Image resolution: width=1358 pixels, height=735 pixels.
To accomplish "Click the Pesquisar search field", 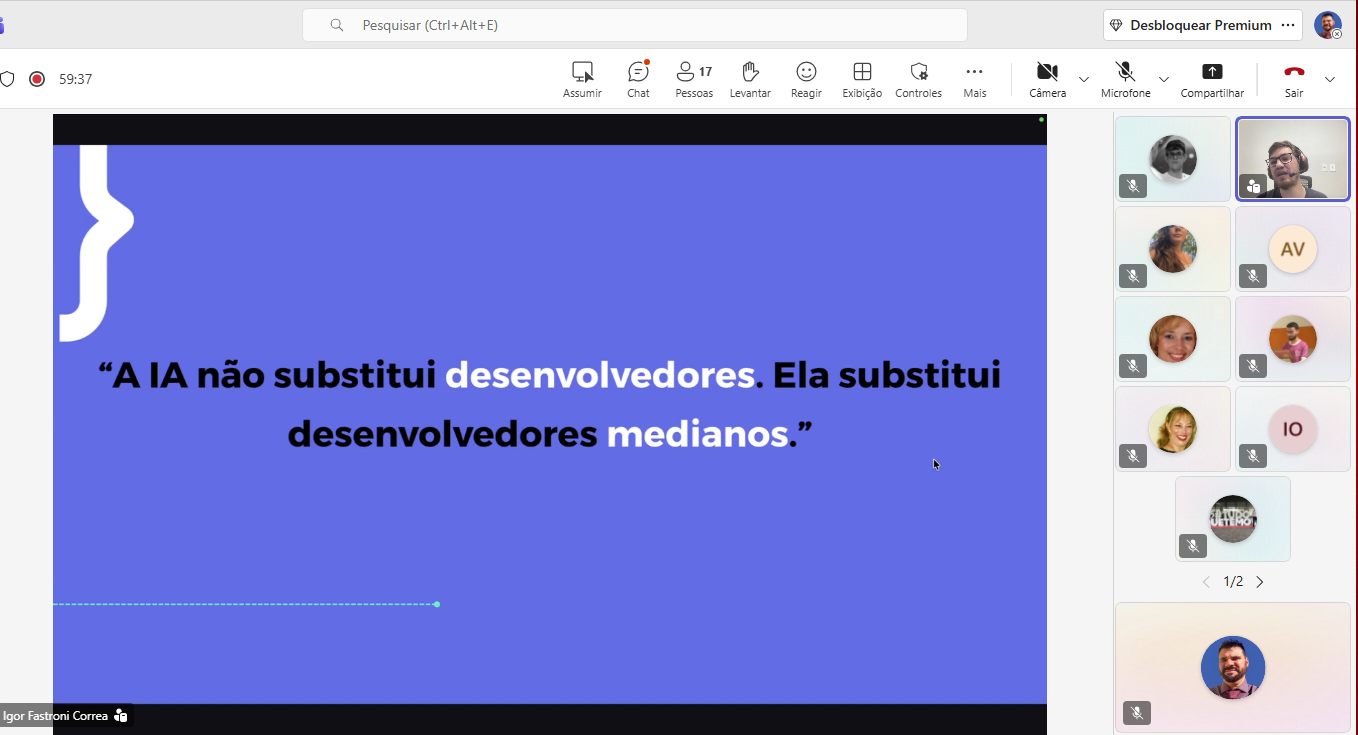I will pos(634,25).
